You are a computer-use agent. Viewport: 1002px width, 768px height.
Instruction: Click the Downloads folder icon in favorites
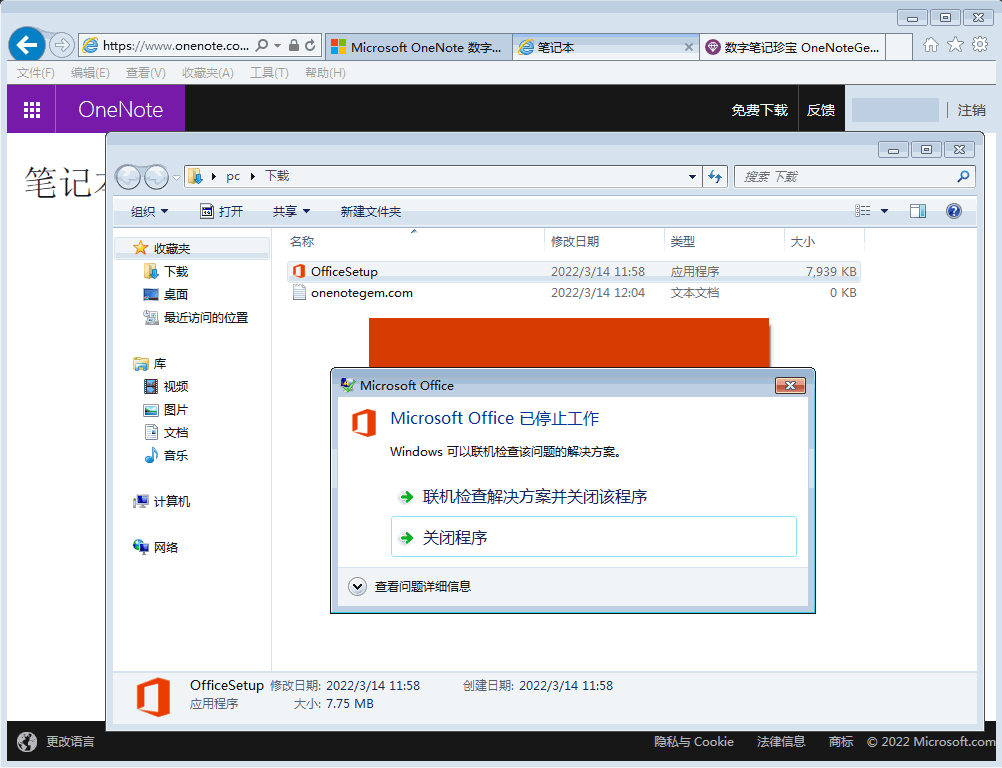tap(151, 272)
